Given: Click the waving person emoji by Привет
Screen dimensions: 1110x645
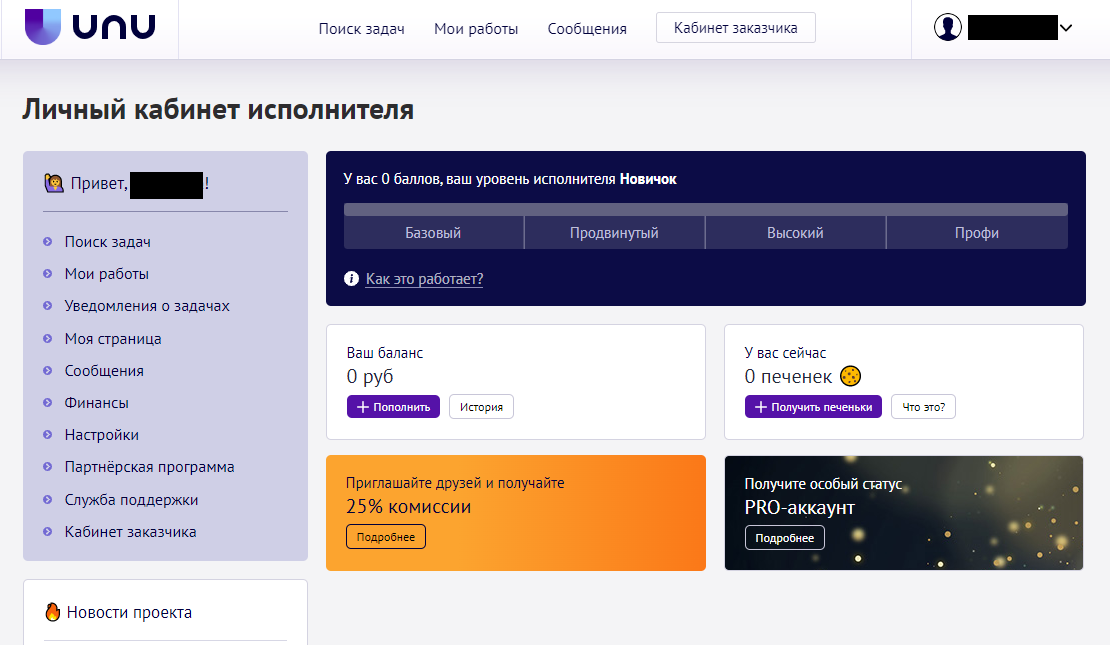Looking at the screenshot, I should (54, 184).
